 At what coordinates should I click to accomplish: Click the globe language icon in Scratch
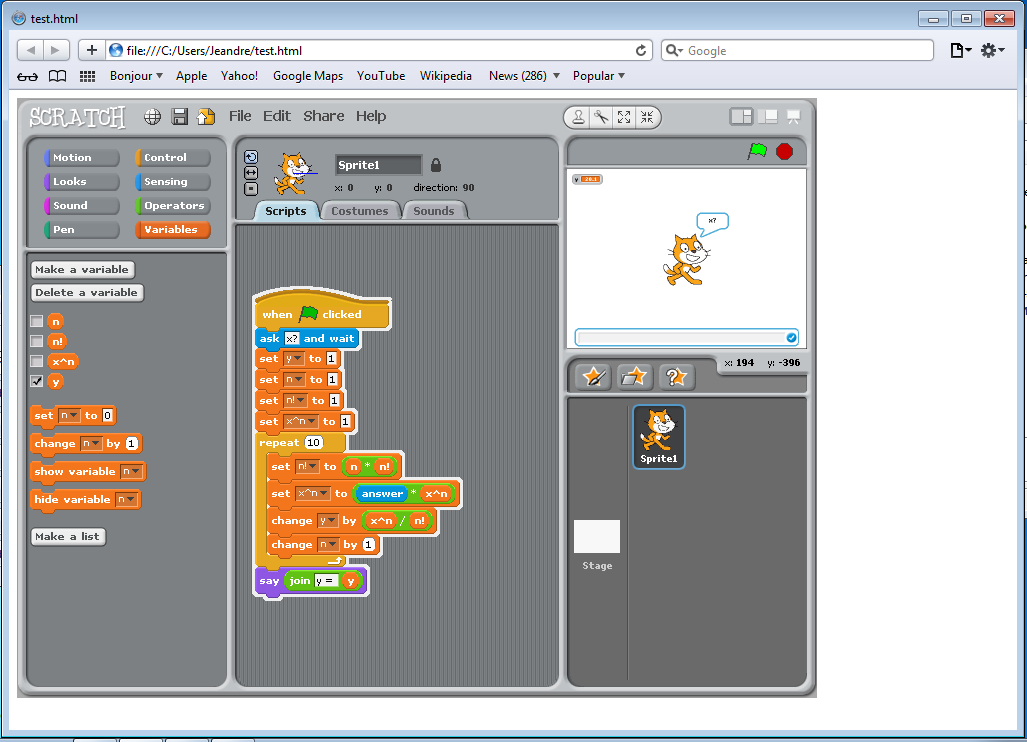(x=153, y=117)
